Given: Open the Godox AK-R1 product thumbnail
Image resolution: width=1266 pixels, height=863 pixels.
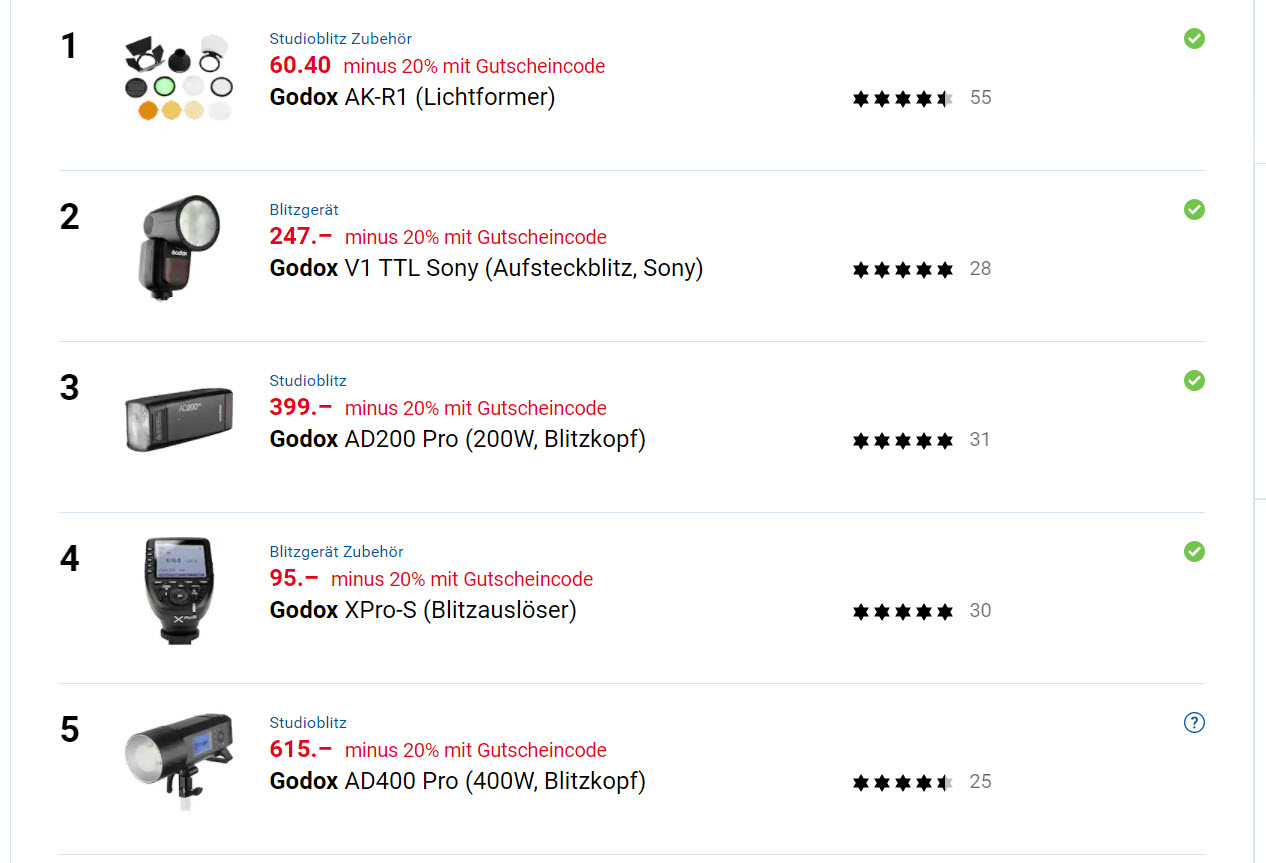Looking at the screenshot, I should click(179, 78).
